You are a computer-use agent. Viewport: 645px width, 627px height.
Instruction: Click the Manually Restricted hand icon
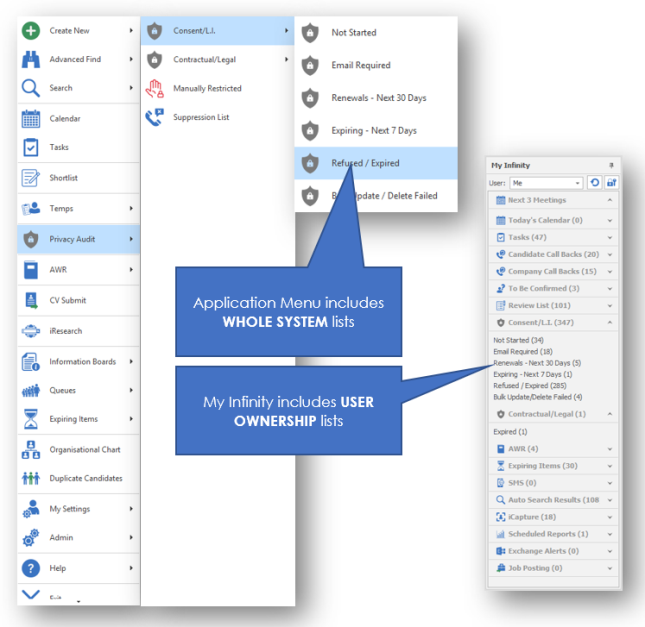[x=154, y=88]
